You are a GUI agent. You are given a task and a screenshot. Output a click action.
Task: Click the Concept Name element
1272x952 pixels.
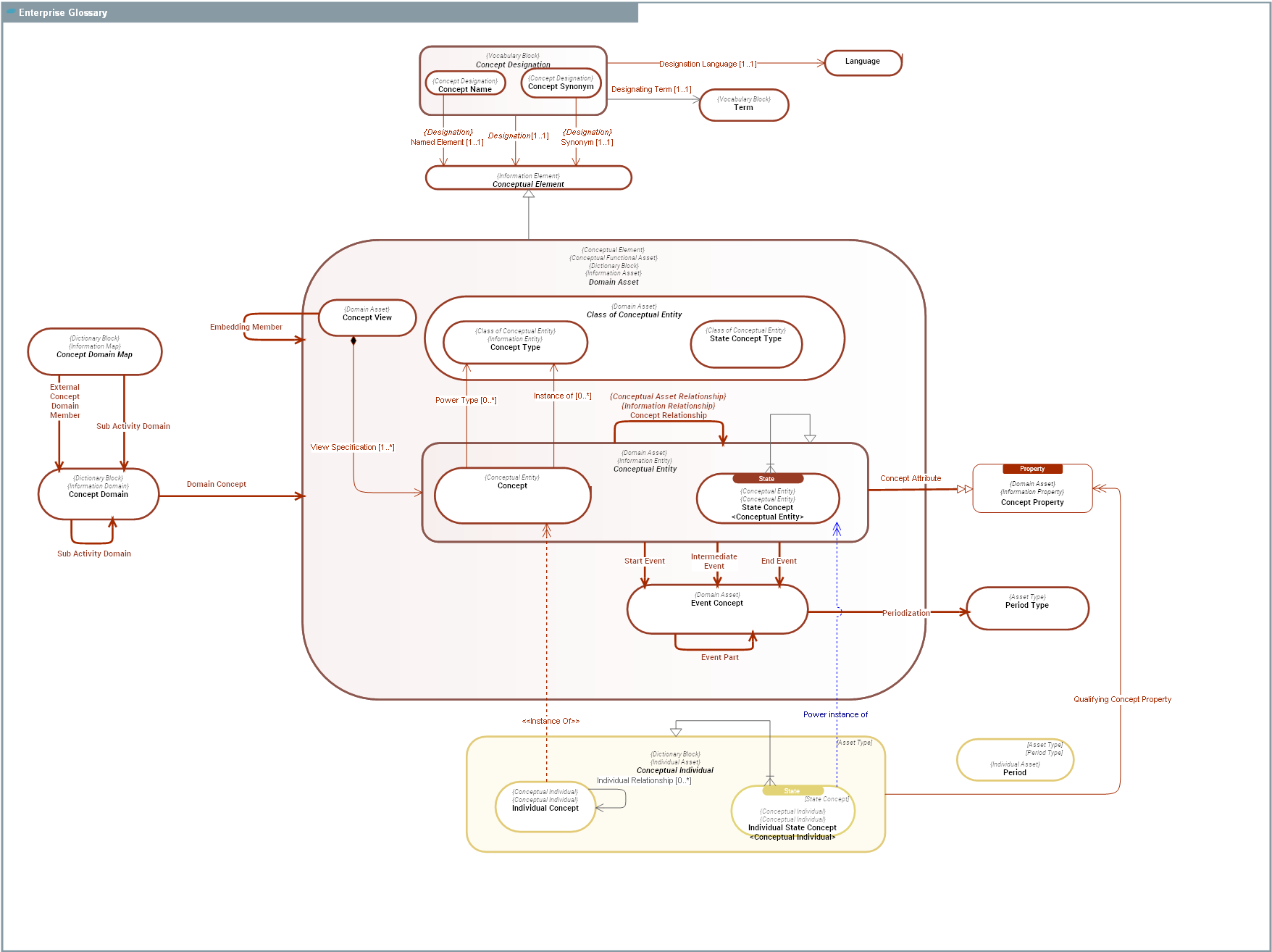coord(465,85)
